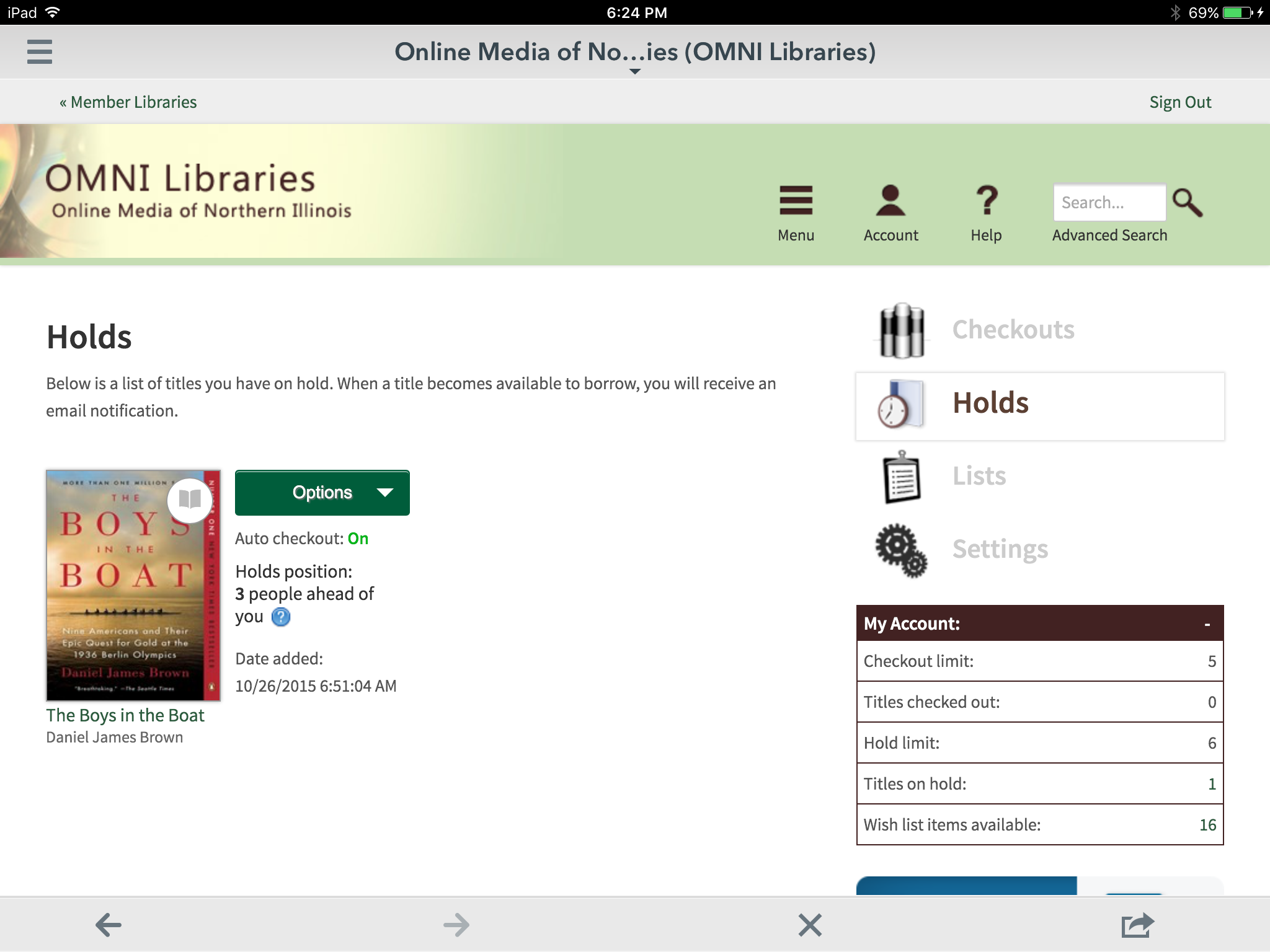Switch to the Lists section
Viewport: 1270px width, 952px height.
(x=979, y=476)
